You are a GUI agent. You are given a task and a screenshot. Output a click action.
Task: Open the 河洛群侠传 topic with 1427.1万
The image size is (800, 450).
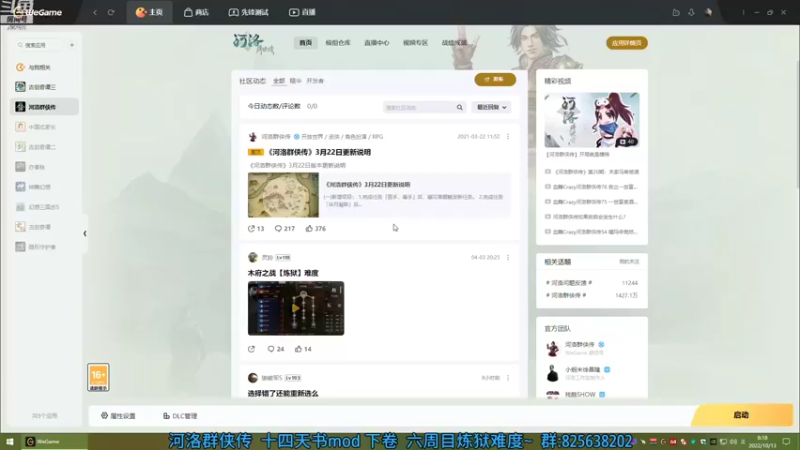pyautogui.click(x=566, y=295)
